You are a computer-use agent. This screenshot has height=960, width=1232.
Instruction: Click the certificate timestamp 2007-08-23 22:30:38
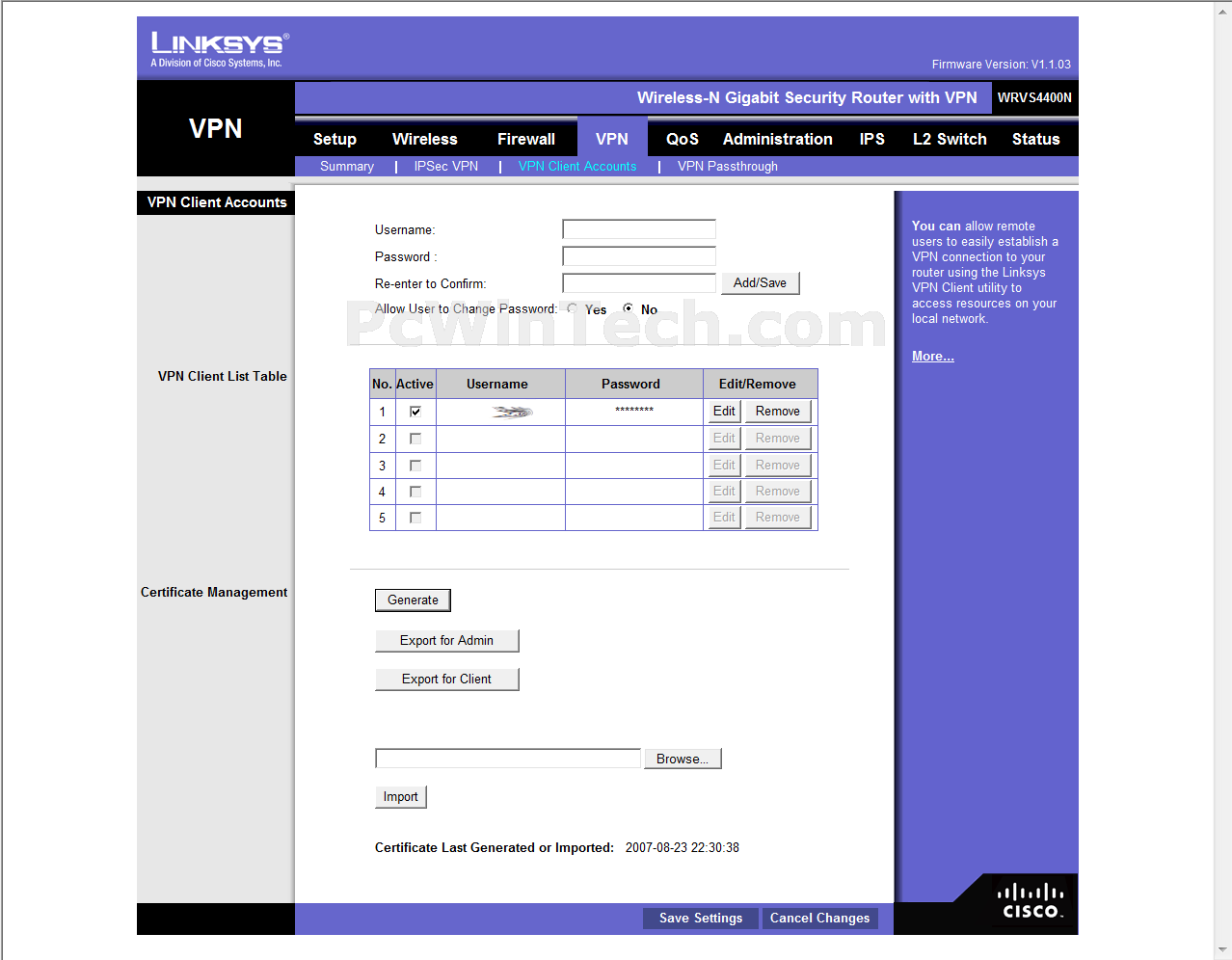tap(683, 848)
